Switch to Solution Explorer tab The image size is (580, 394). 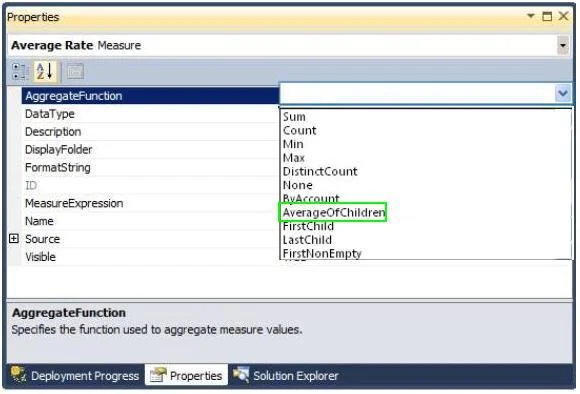286,375
